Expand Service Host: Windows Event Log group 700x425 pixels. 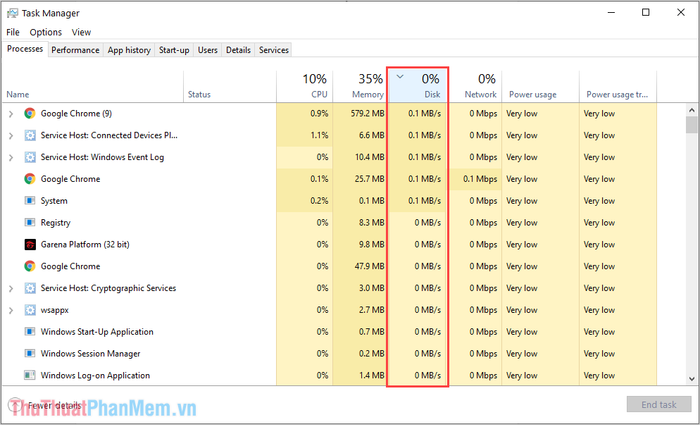(11, 158)
